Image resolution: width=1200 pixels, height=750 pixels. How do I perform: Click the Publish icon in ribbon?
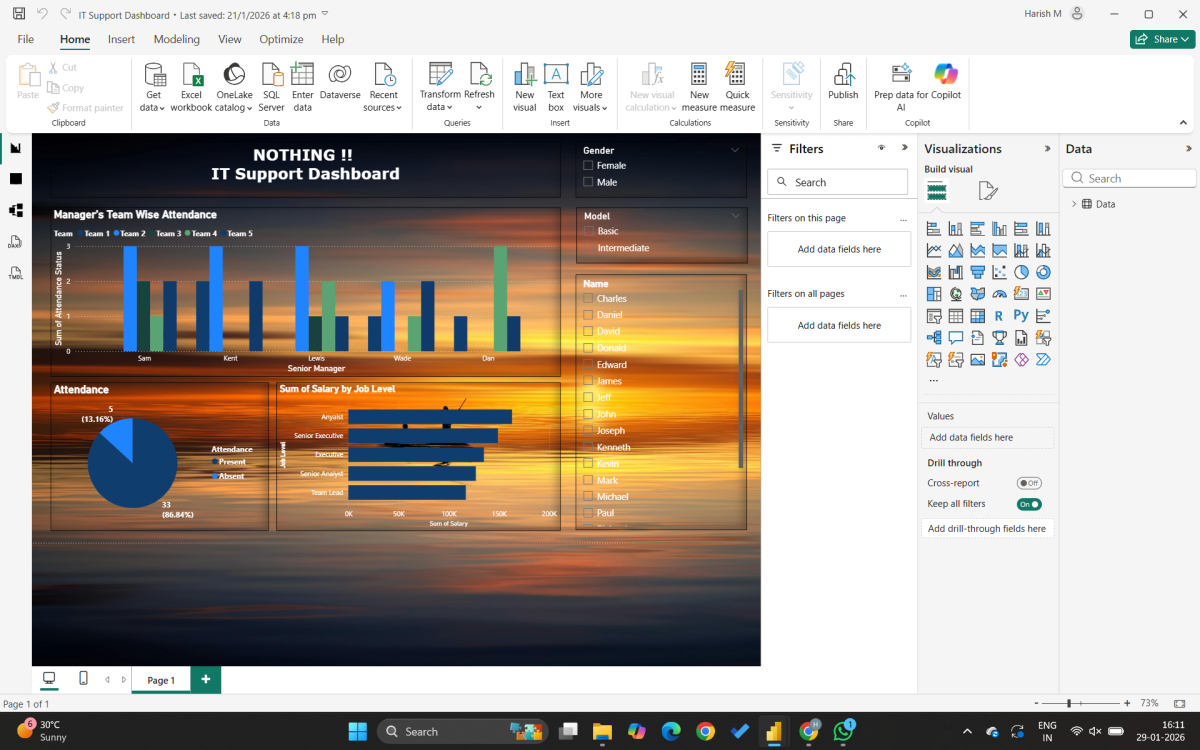[843, 76]
